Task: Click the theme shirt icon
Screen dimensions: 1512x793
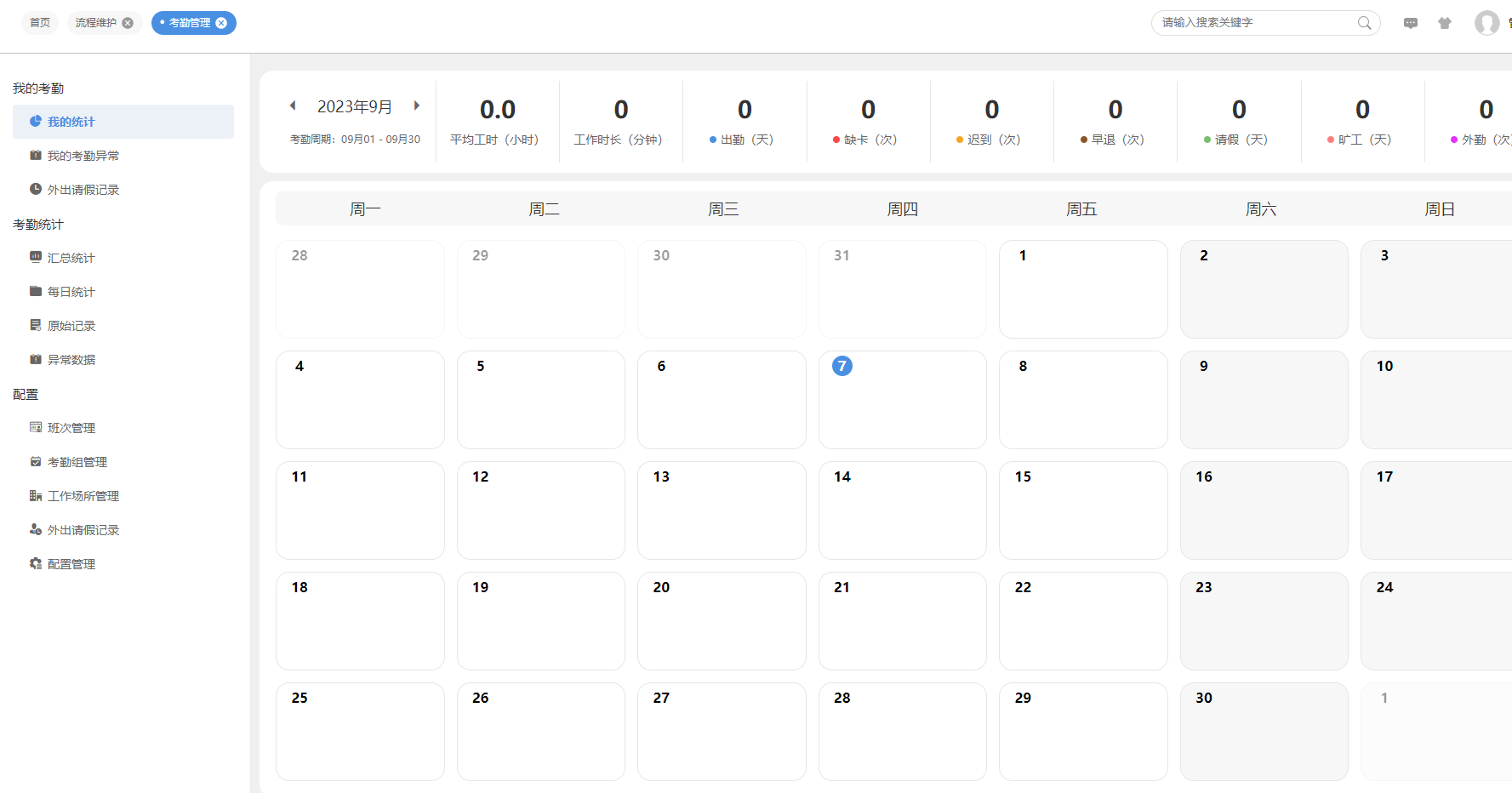Action: tap(1445, 23)
